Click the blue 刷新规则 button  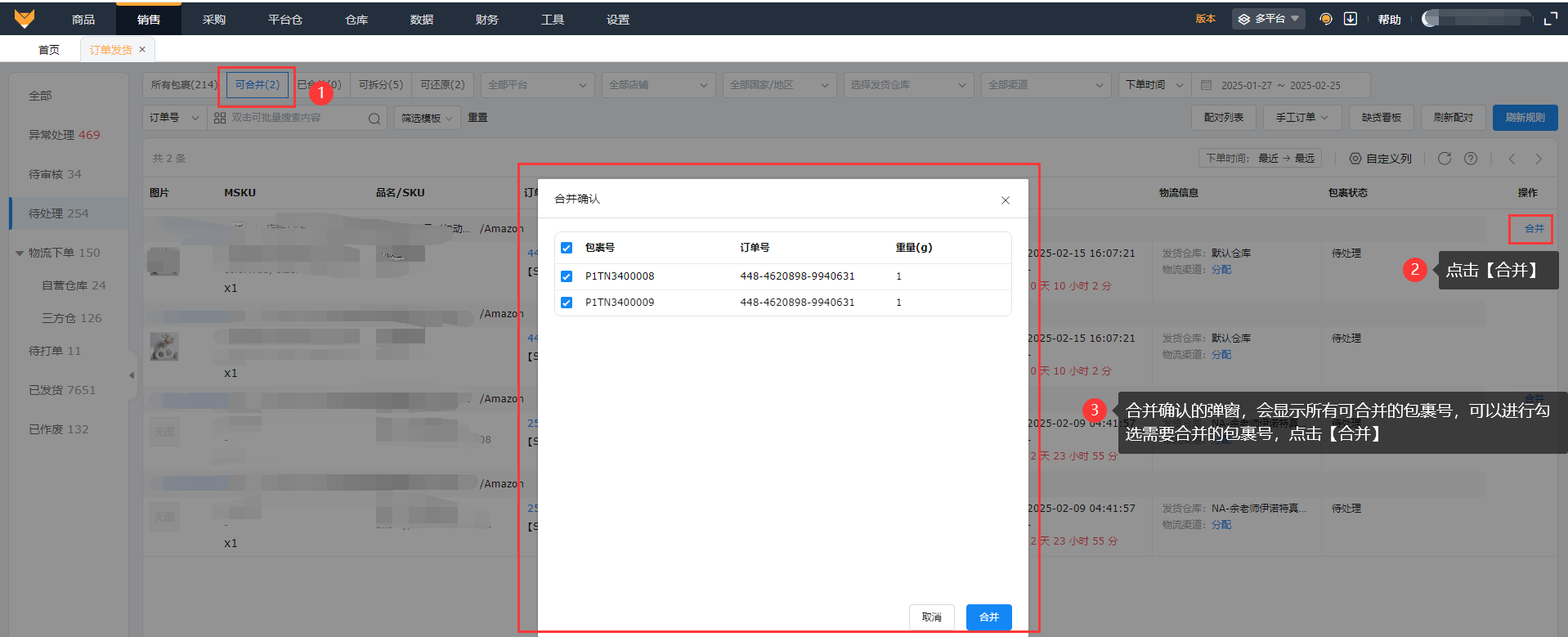coord(1525,118)
